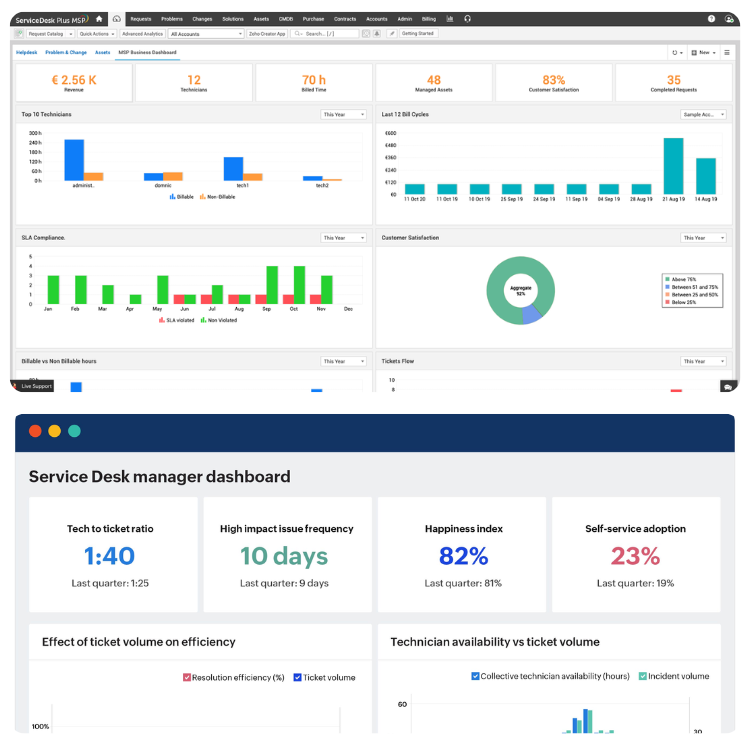Image resolution: width=750 pixels, height=750 pixels.
Task: Click the reports bar chart icon
Action: [x=450, y=18]
